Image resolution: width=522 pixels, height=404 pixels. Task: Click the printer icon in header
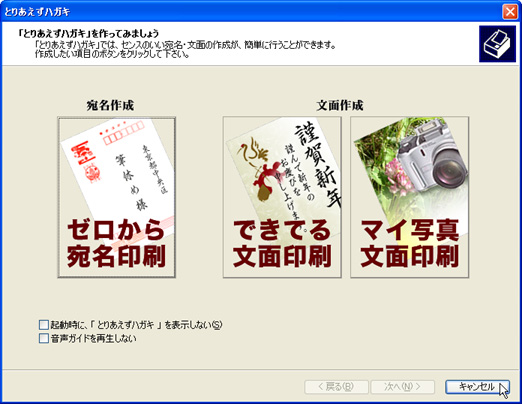click(497, 44)
